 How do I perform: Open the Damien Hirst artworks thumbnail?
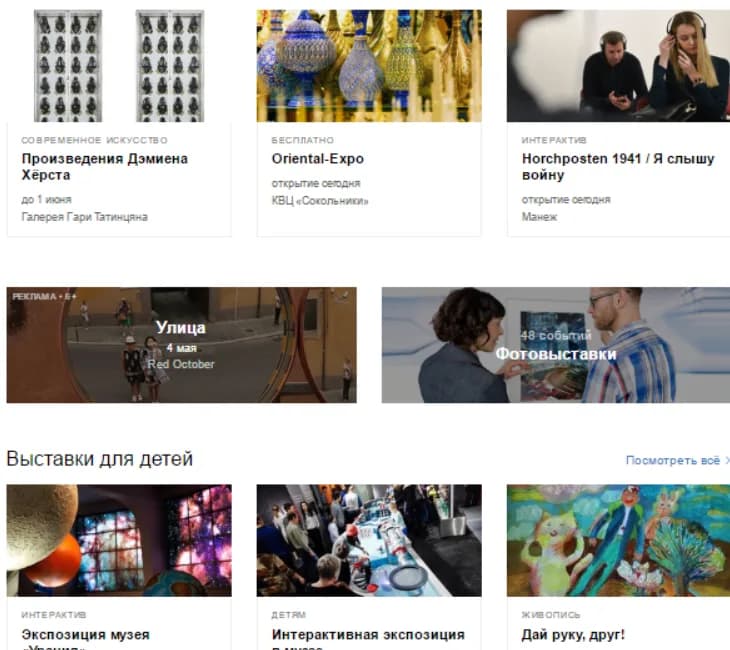(119, 66)
